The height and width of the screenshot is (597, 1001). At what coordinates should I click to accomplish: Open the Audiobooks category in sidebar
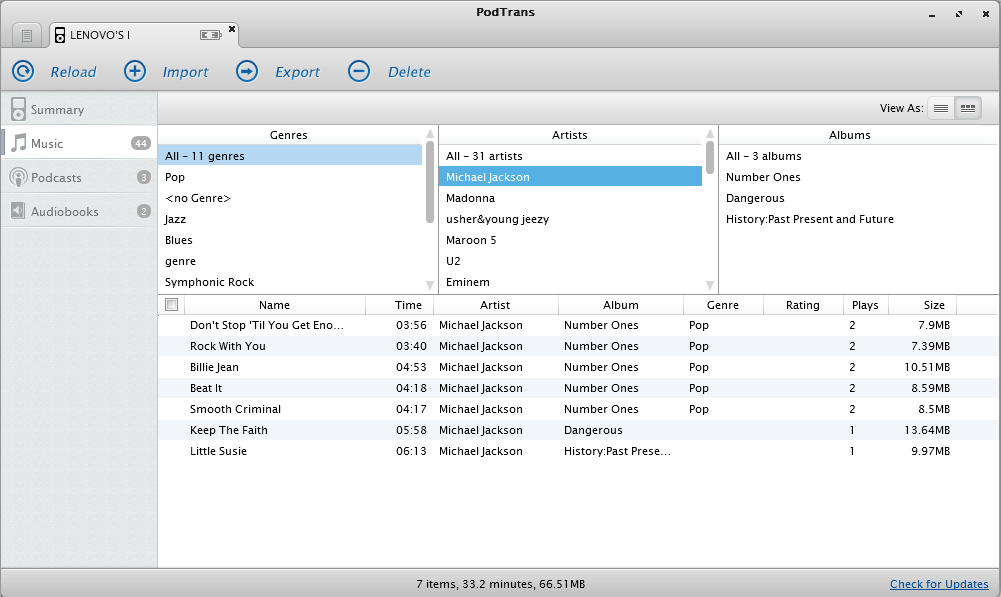[64, 212]
